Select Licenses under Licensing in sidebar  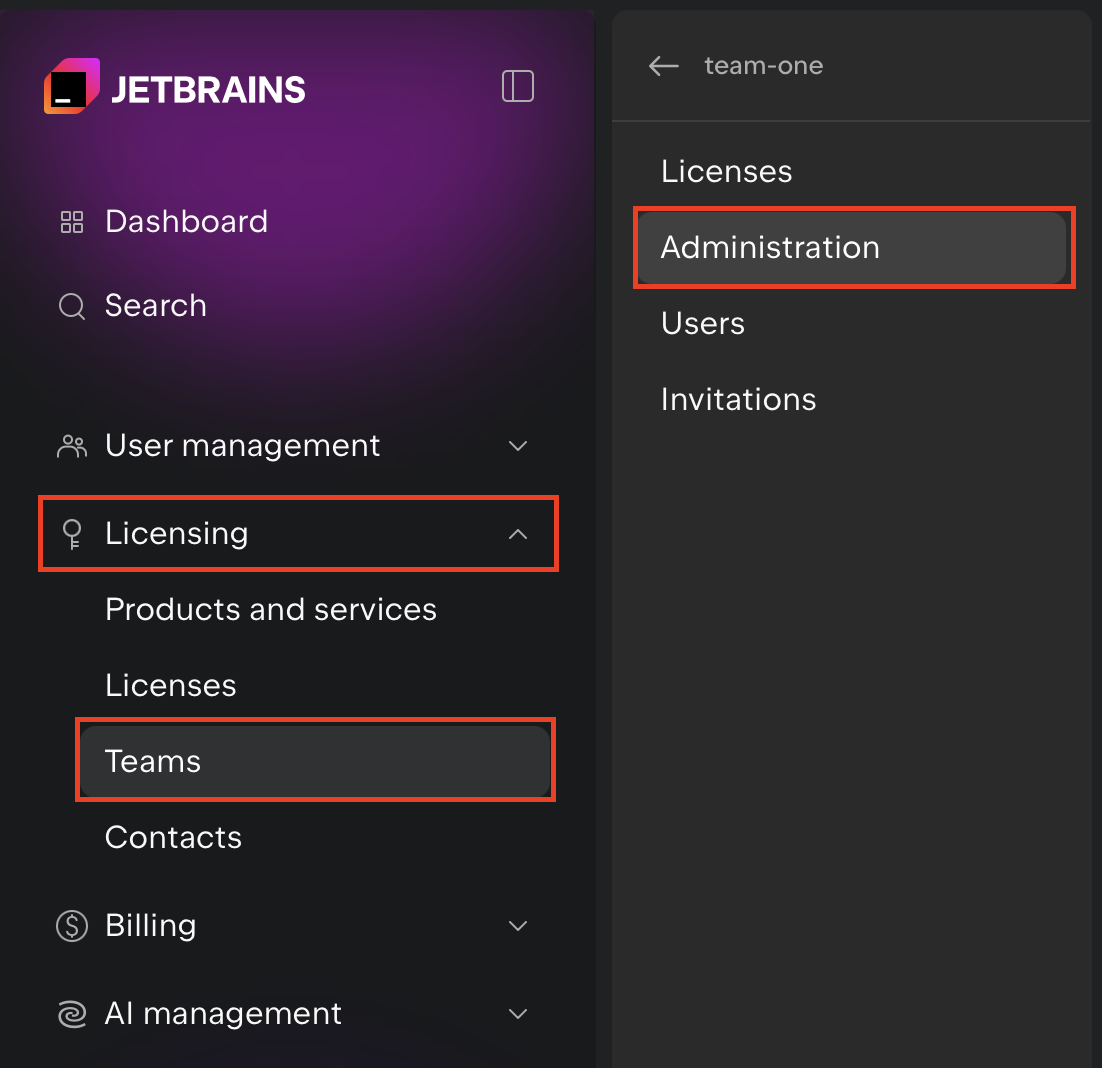[171, 686]
